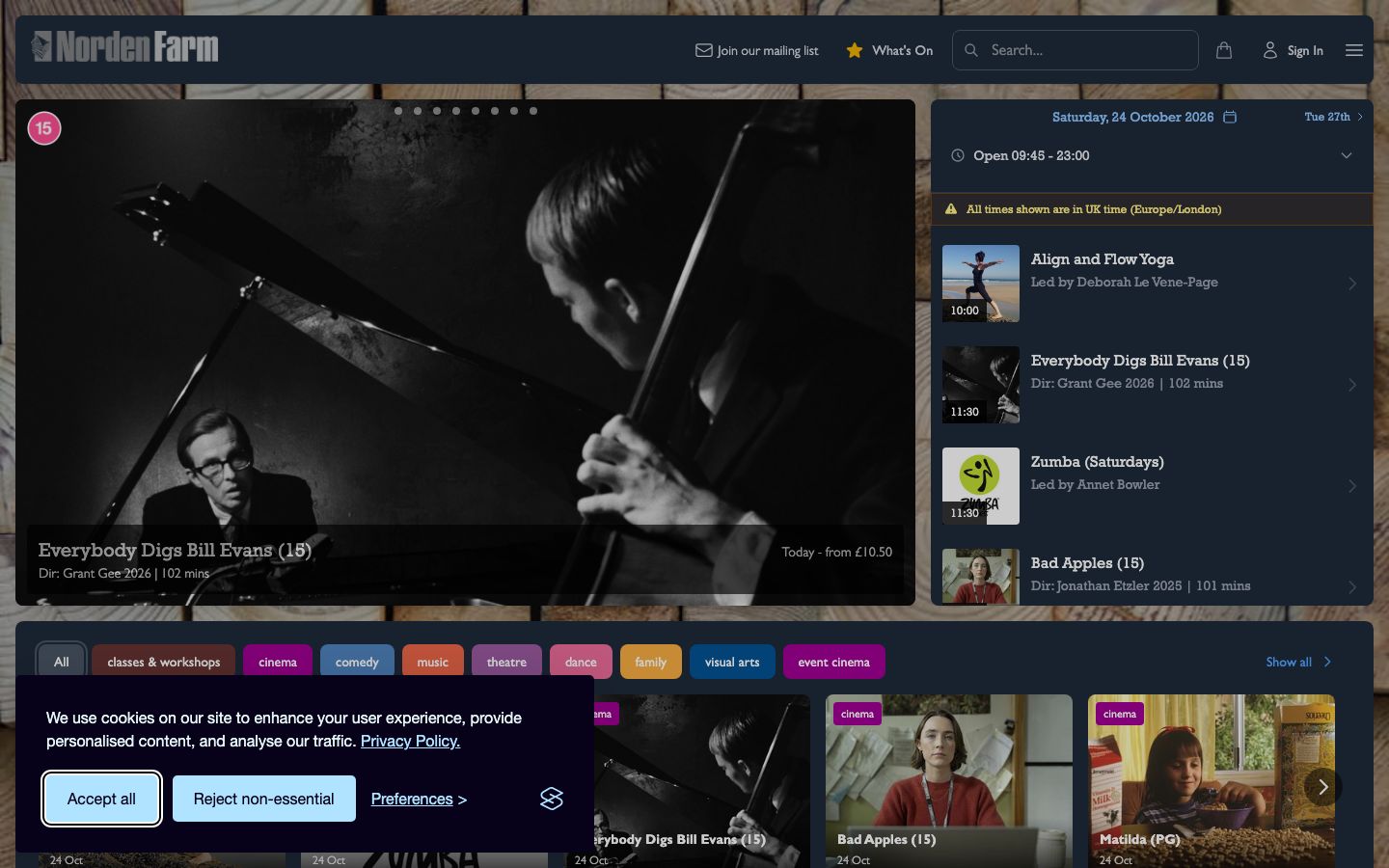Filter events by dance
The width and height of the screenshot is (1389, 868).
pos(581,662)
